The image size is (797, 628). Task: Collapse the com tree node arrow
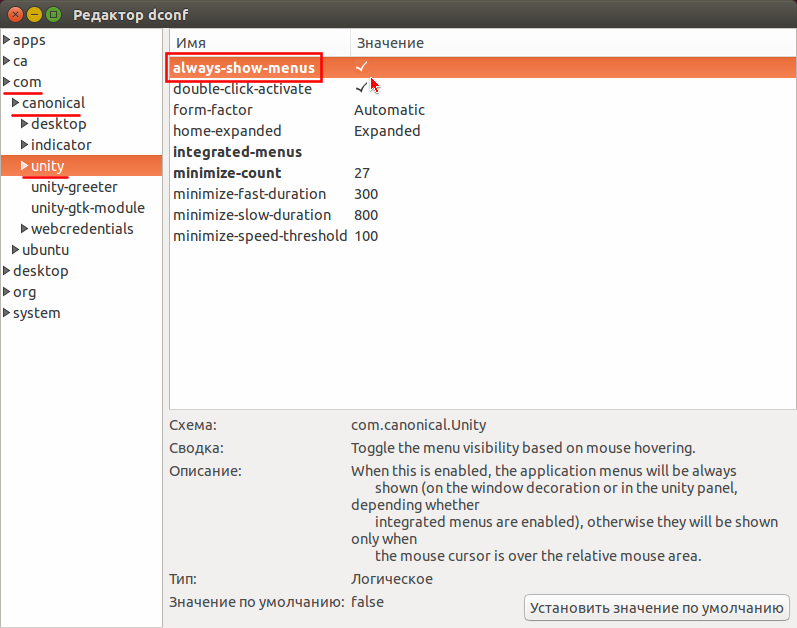(7, 81)
